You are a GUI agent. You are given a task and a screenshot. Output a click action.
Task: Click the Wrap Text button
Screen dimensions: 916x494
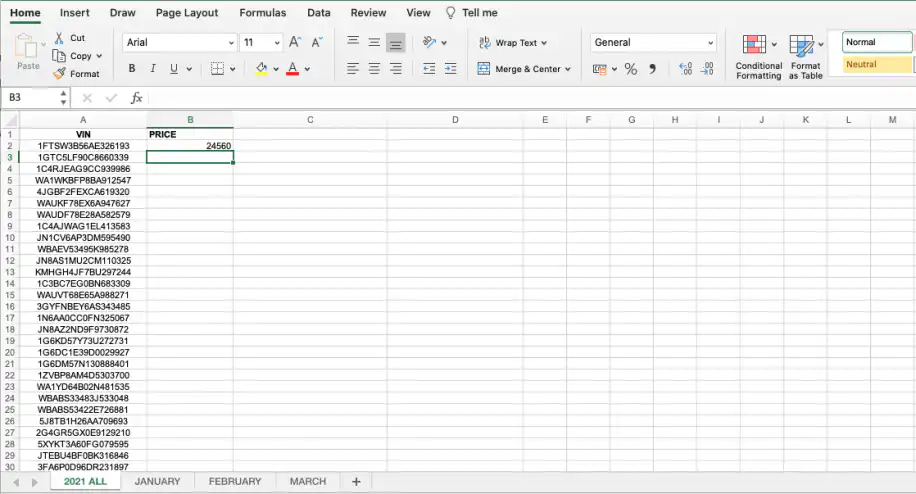click(513, 43)
